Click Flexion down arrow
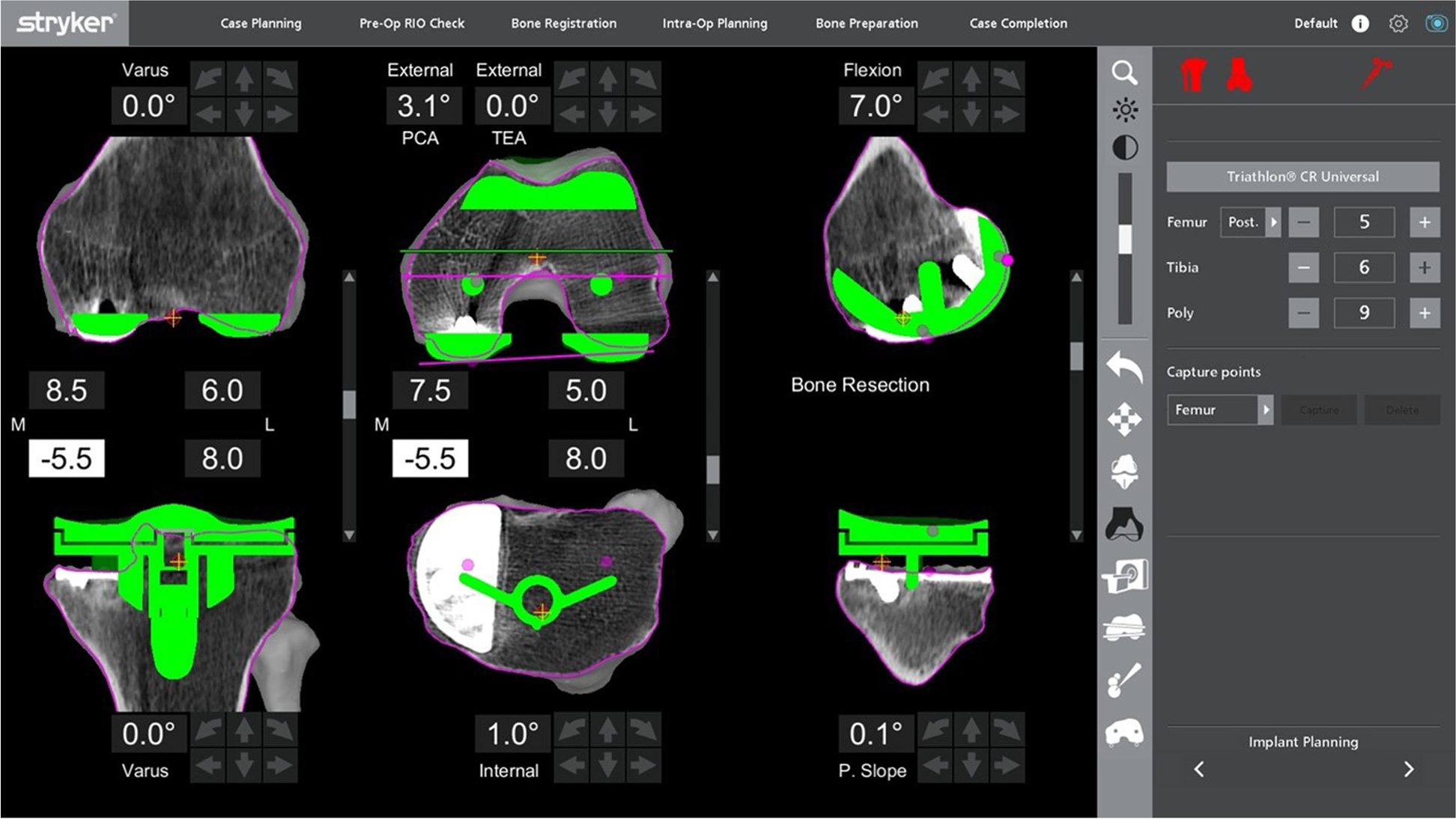Image resolution: width=1456 pixels, height=819 pixels. pos(971,115)
